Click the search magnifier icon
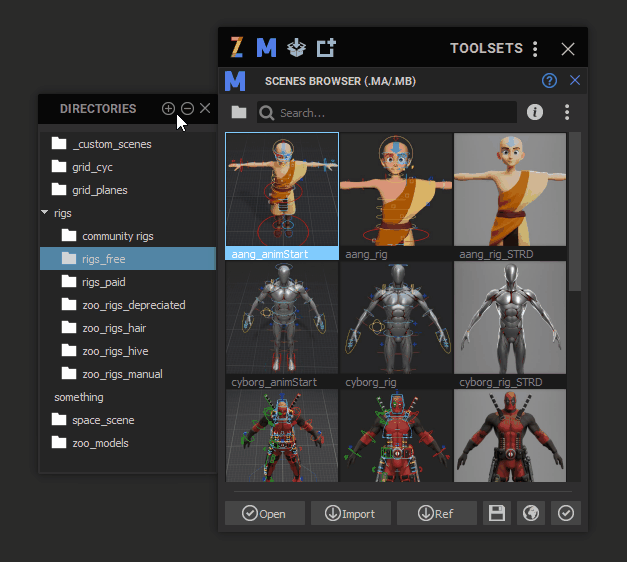627x562 pixels. click(266, 113)
